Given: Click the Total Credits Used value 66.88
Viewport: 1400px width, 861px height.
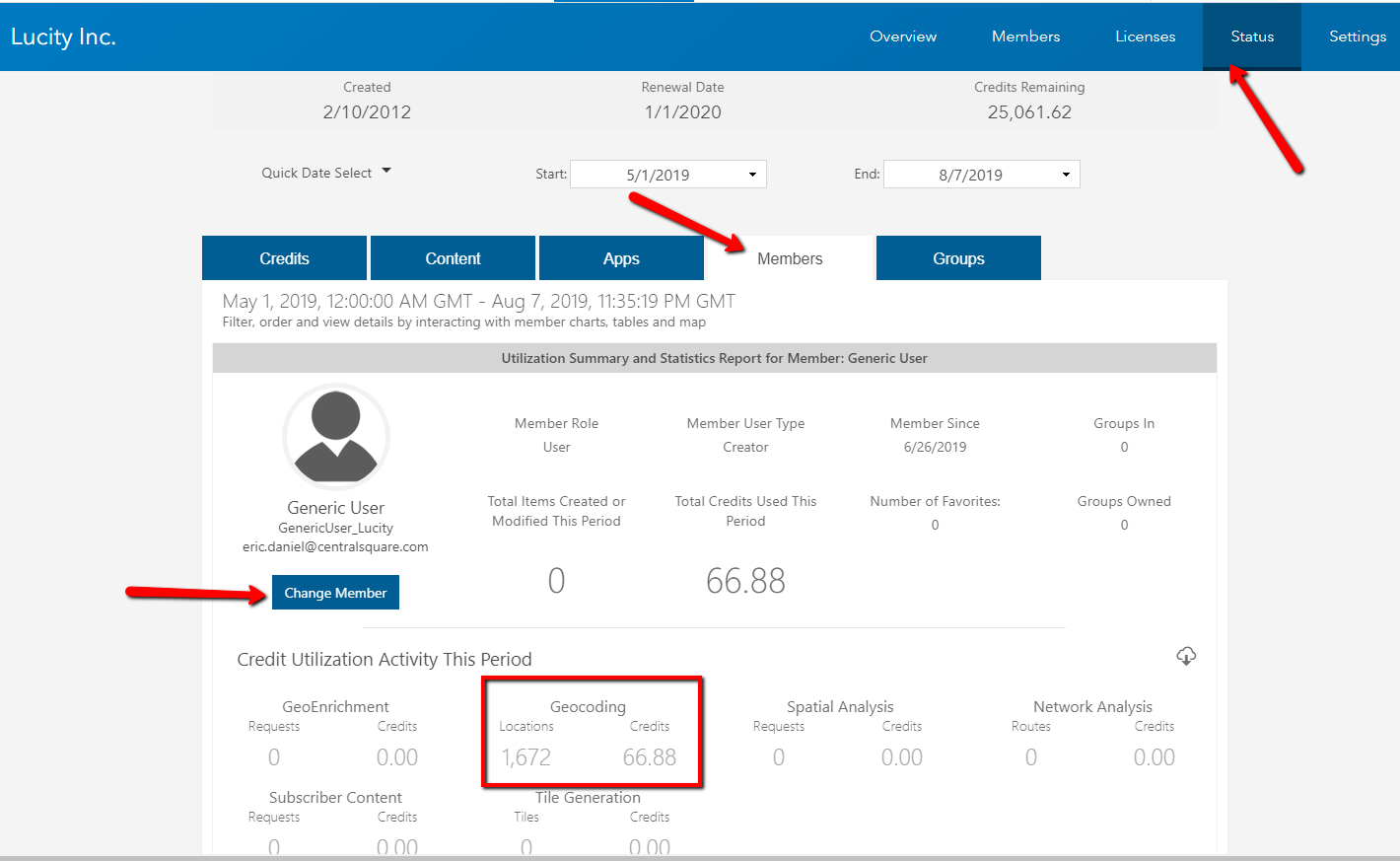Looking at the screenshot, I should (x=745, y=581).
